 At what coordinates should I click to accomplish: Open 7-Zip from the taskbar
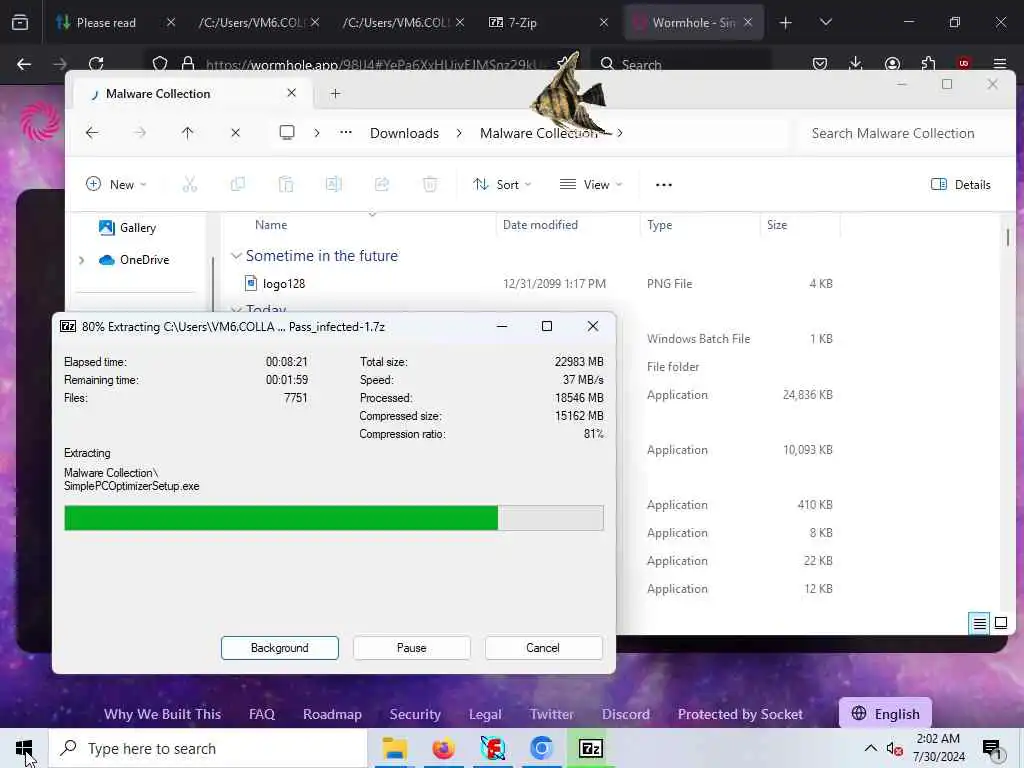591,748
